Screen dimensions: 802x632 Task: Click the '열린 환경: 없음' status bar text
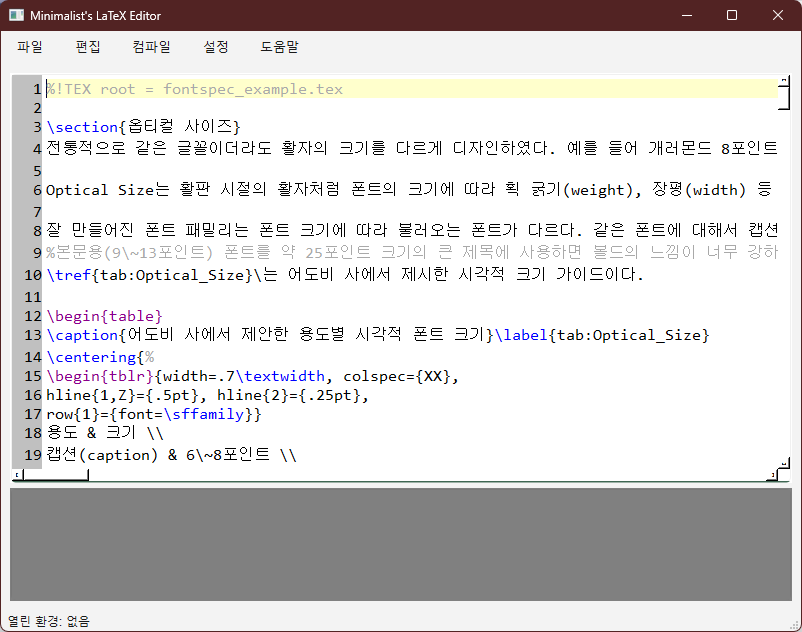click(49, 621)
